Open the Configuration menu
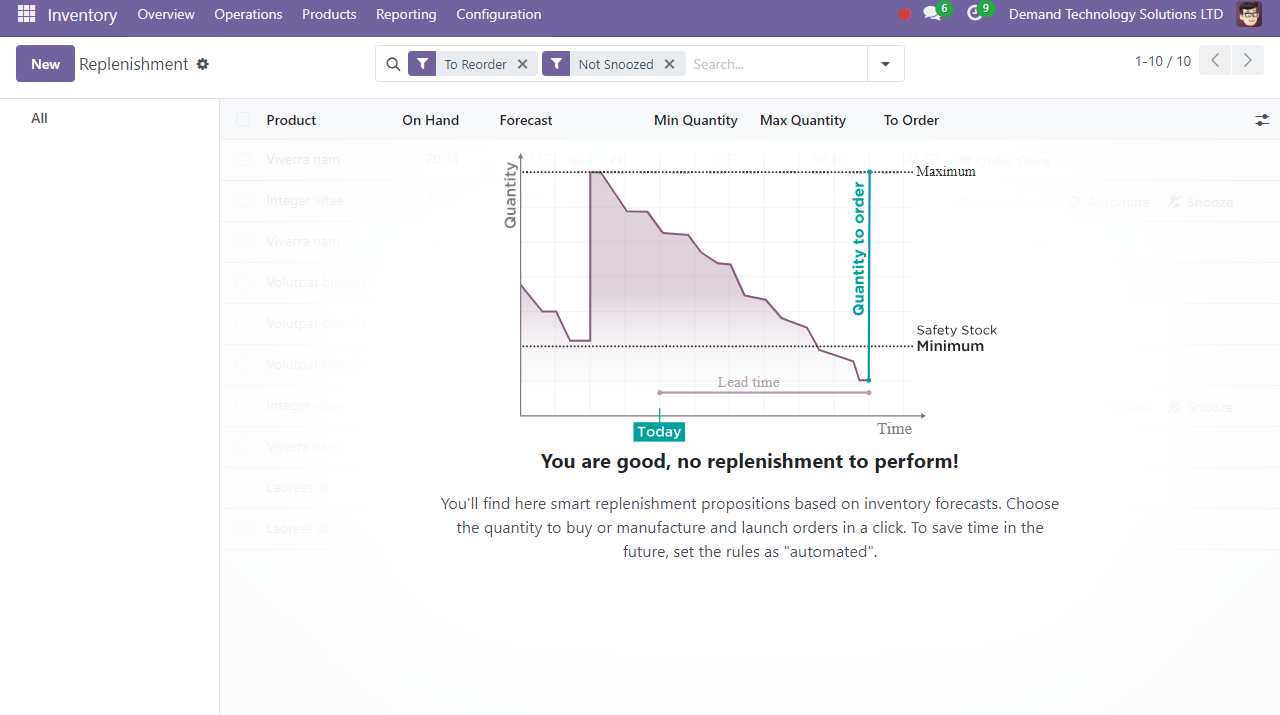This screenshot has width=1280, height=715. click(x=498, y=14)
